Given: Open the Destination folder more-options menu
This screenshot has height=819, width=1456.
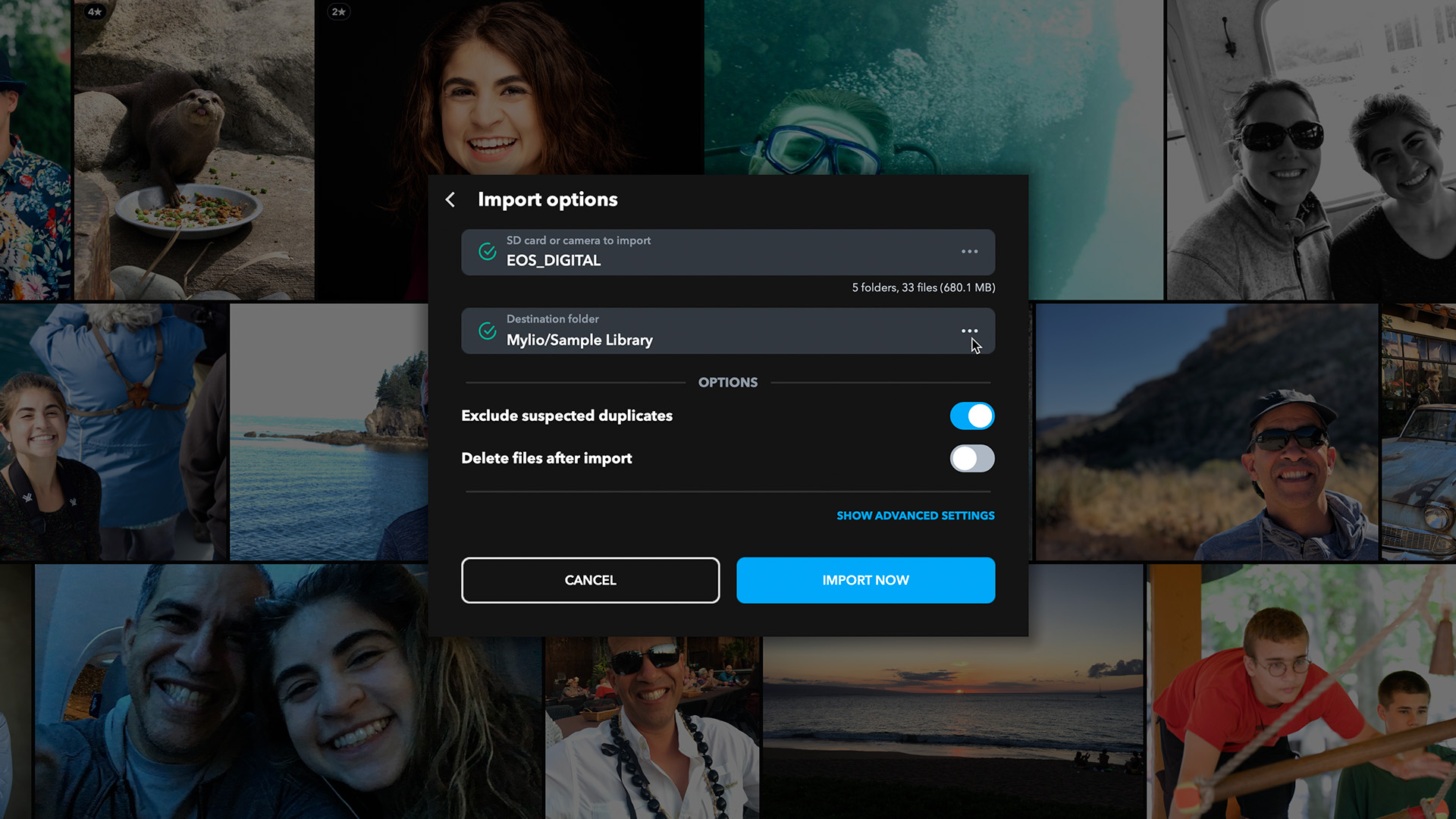Looking at the screenshot, I should (x=969, y=331).
